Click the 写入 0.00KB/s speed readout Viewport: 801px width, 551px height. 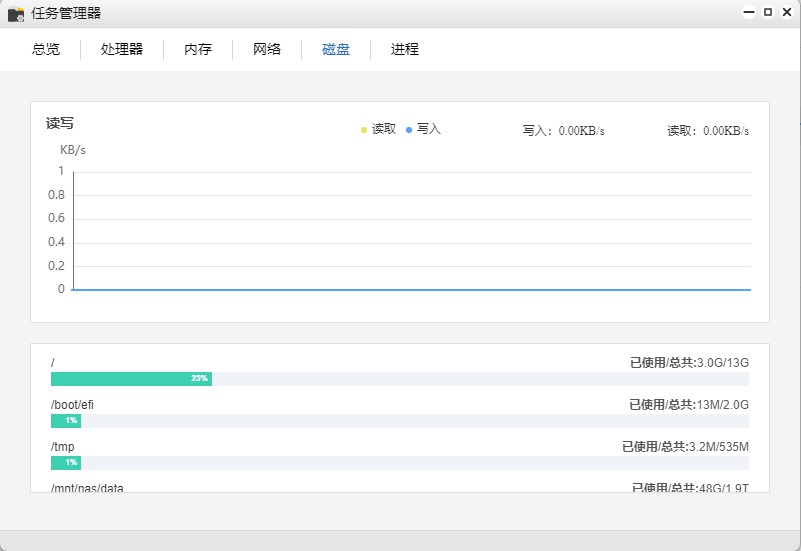click(x=563, y=131)
